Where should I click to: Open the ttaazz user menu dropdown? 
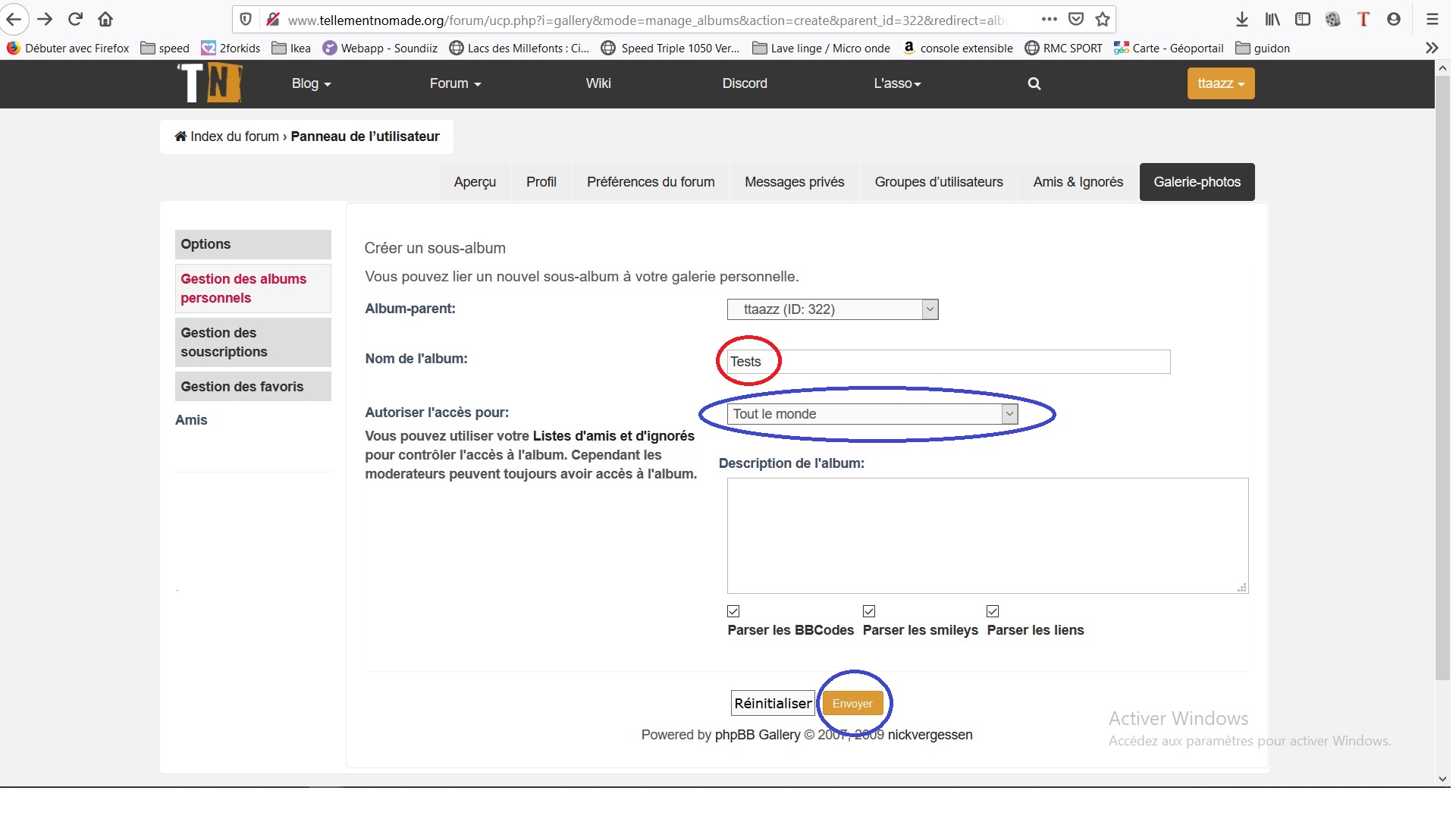point(1220,83)
